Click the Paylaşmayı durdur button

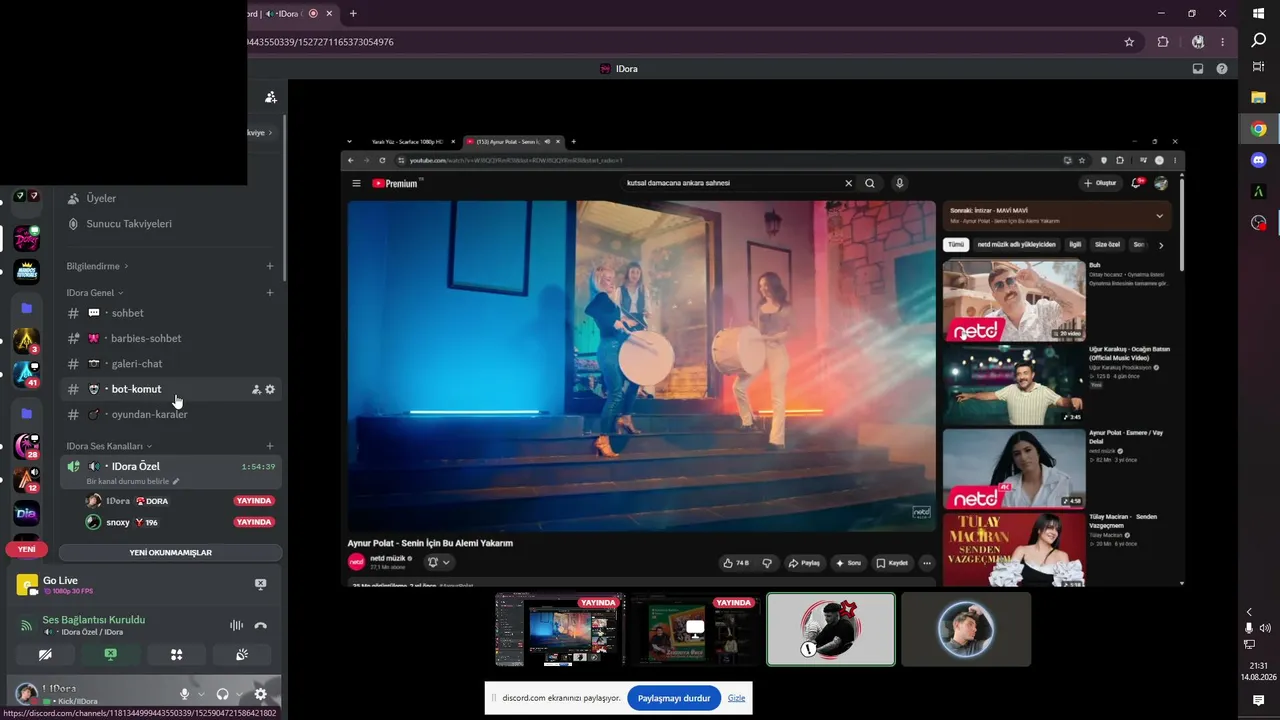tap(674, 698)
